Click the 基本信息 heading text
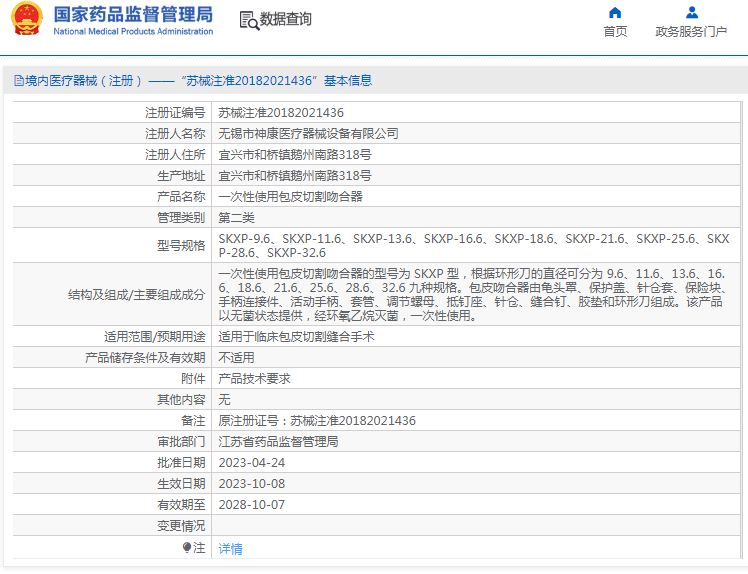 point(348,81)
